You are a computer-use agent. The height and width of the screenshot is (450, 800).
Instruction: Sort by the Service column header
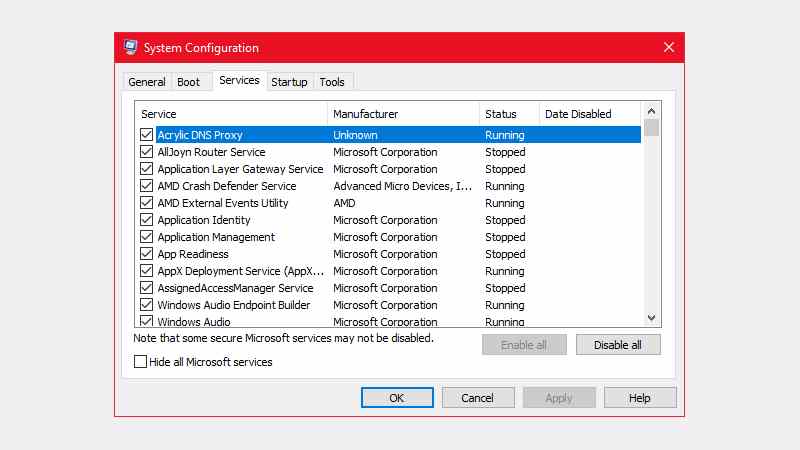coord(231,114)
